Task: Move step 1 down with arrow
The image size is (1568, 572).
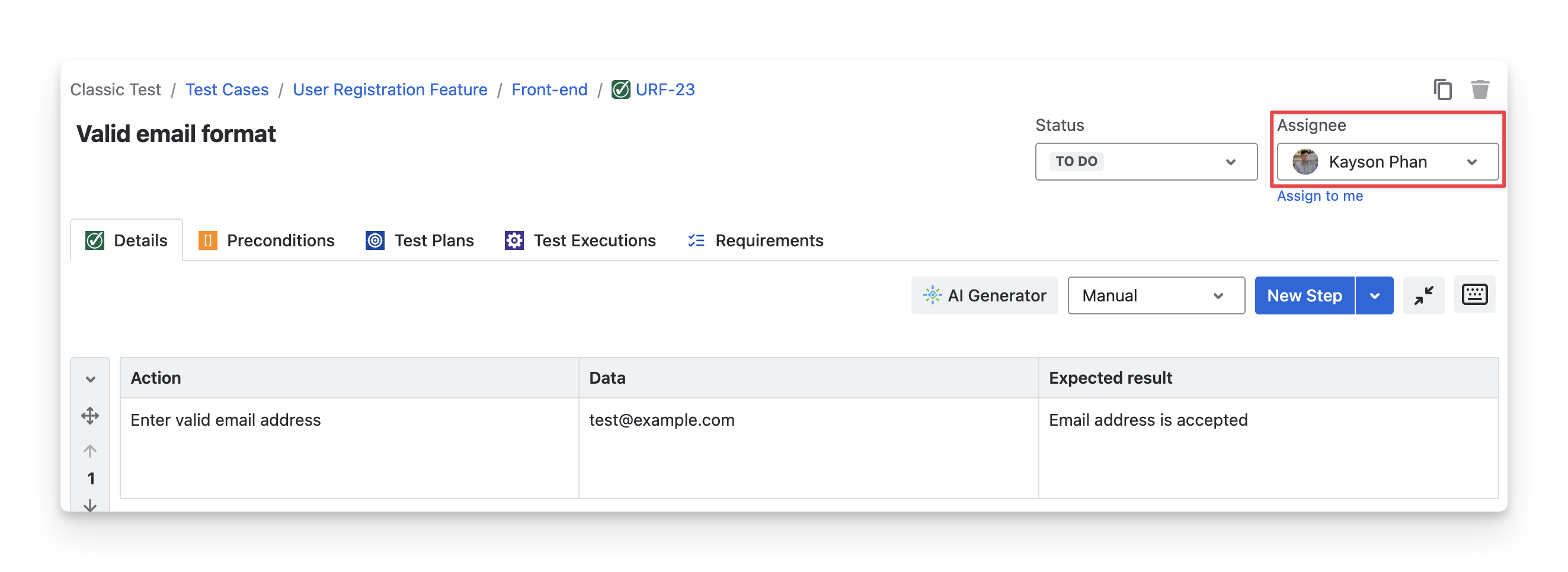Action: click(x=90, y=504)
